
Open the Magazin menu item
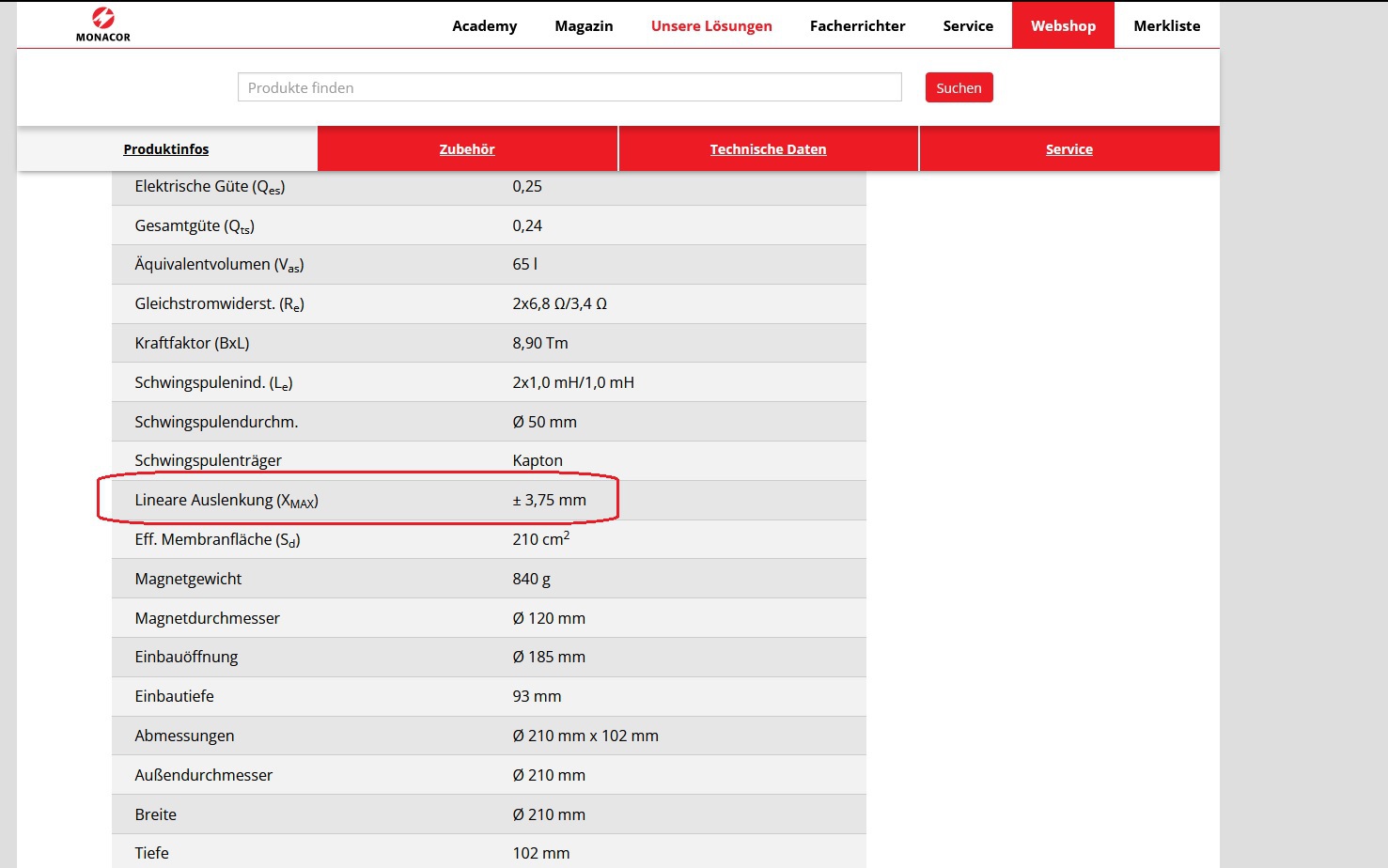coord(584,25)
